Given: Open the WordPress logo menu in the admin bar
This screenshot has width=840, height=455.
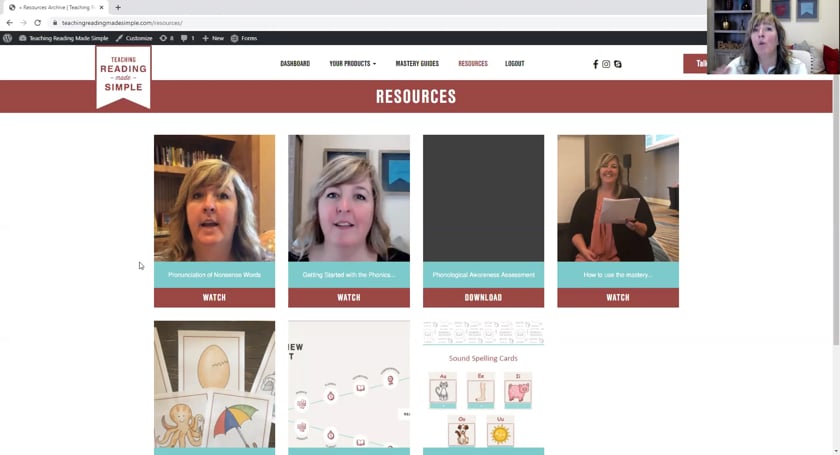Looking at the screenshot, I should [8, 38].
